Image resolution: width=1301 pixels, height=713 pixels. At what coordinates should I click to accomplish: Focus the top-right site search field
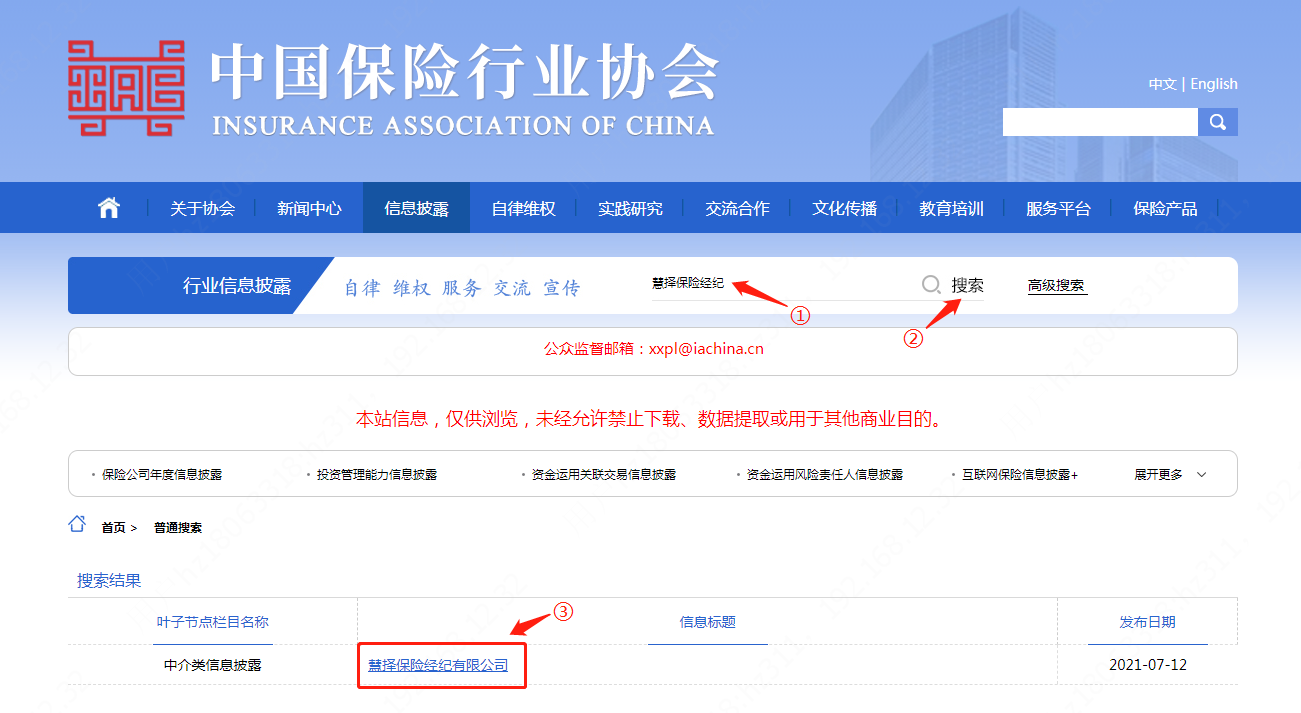(x=1100, y=122)
